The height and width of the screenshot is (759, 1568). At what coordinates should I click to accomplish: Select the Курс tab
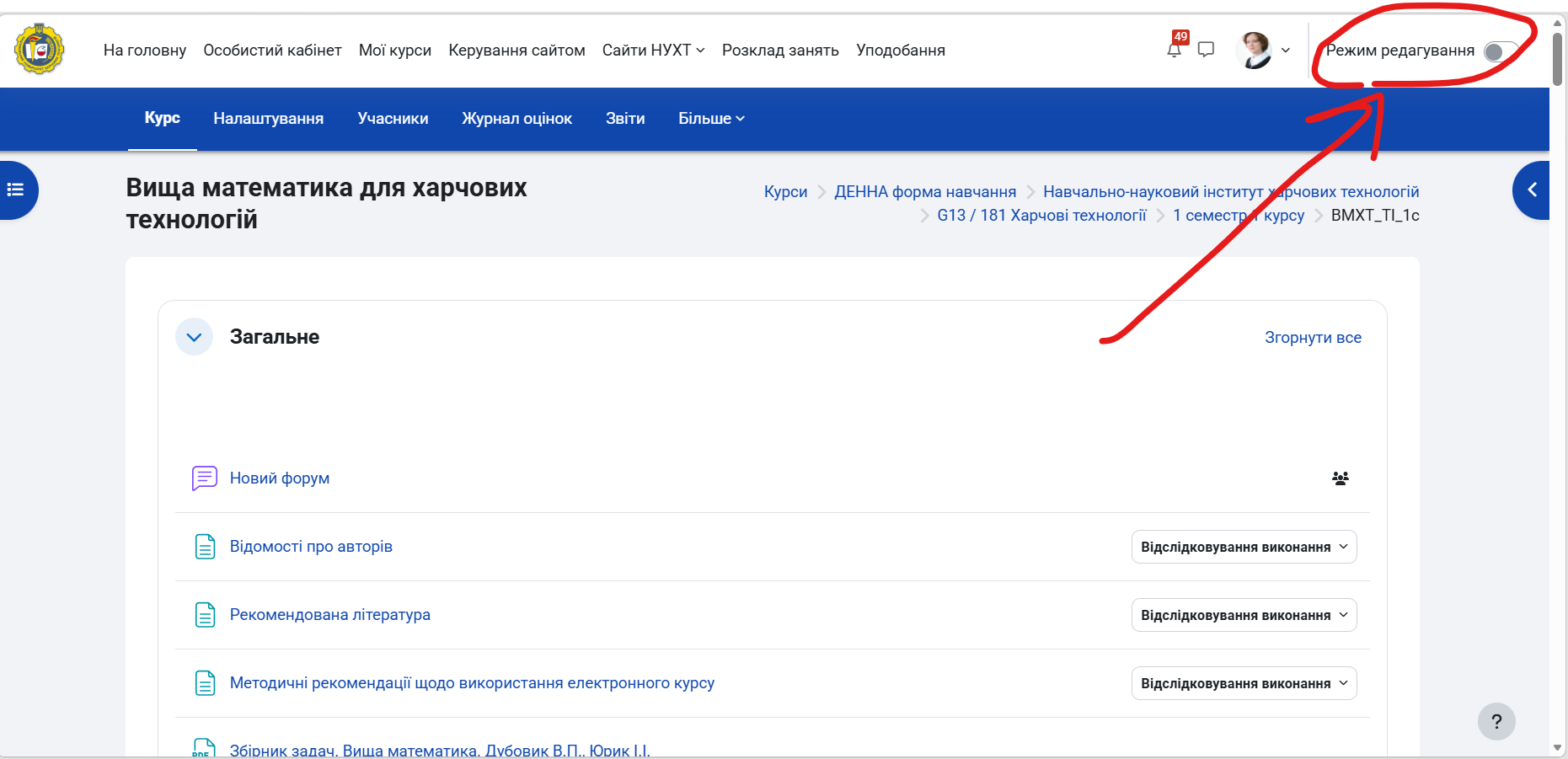tap(163, 119)
